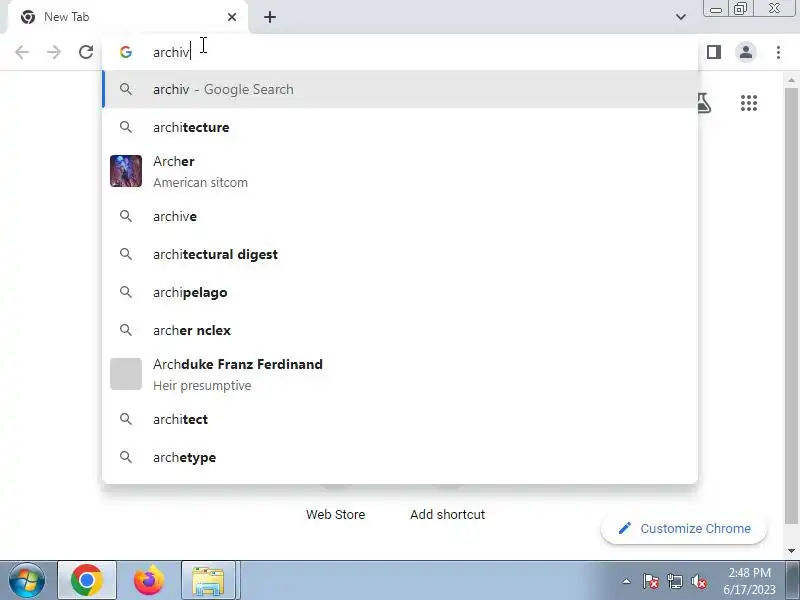Show hidden system tray icons

point(627,581)
